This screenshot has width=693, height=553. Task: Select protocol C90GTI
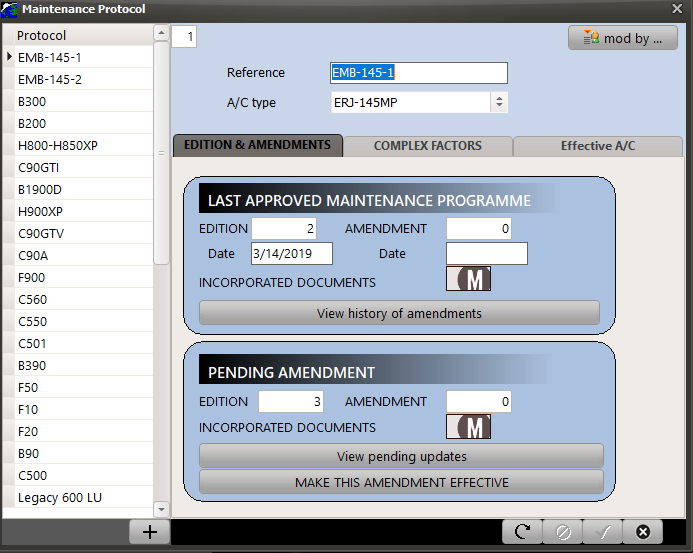point(84,168)
